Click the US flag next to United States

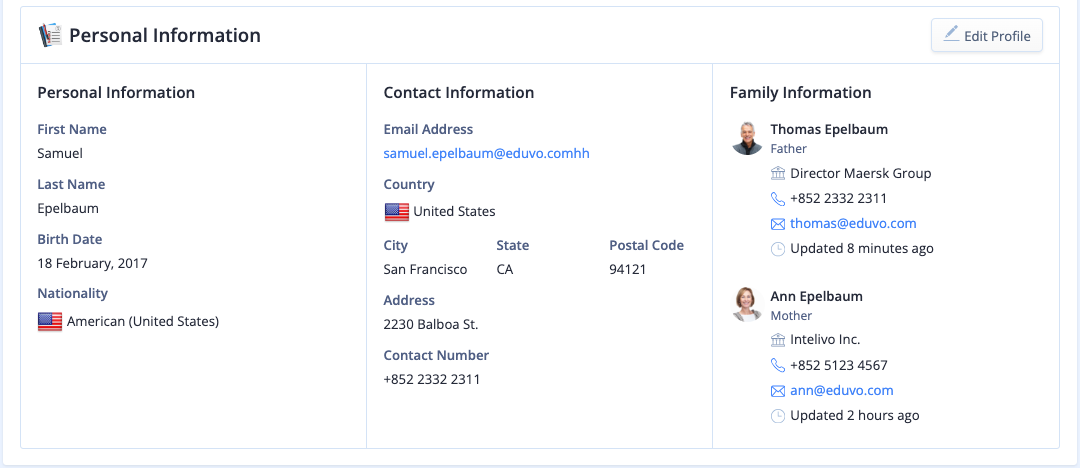397,212
